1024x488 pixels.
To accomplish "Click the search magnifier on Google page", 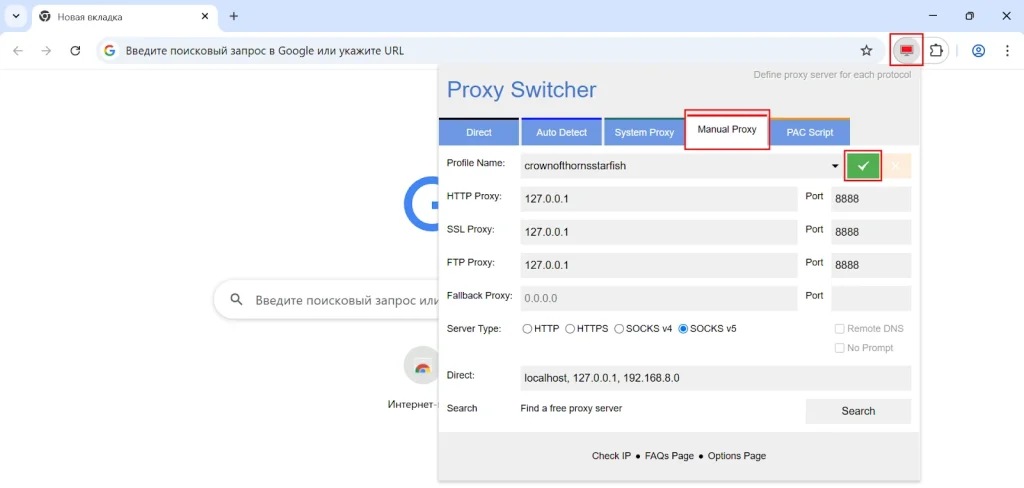I will click(236, 300).
